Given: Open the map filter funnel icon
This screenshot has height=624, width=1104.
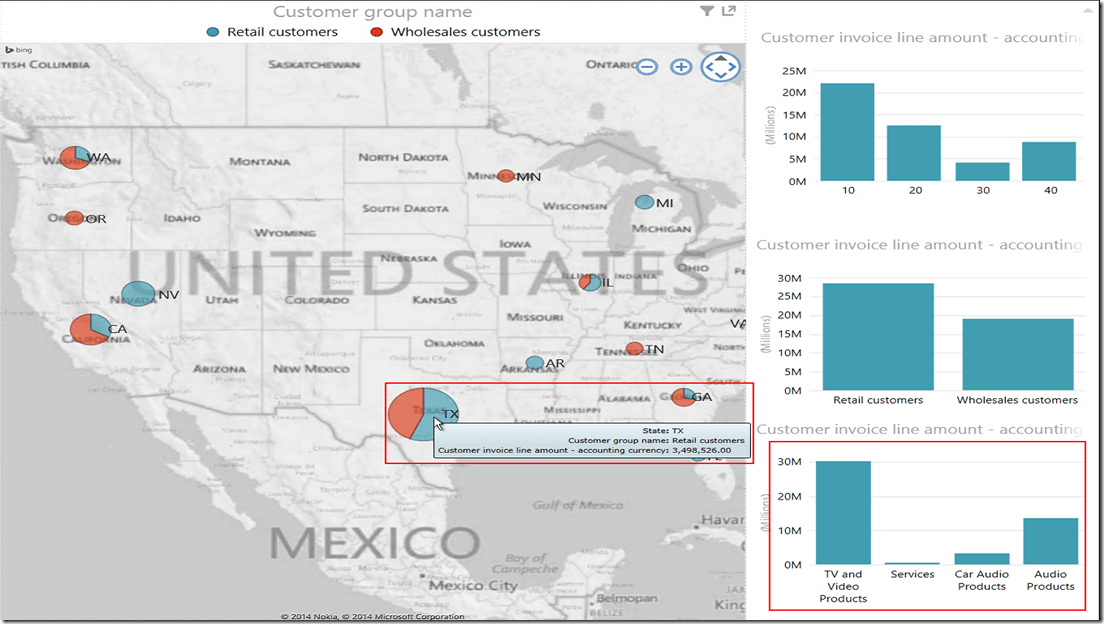Looking at the screenshot, I should [707, 11].
